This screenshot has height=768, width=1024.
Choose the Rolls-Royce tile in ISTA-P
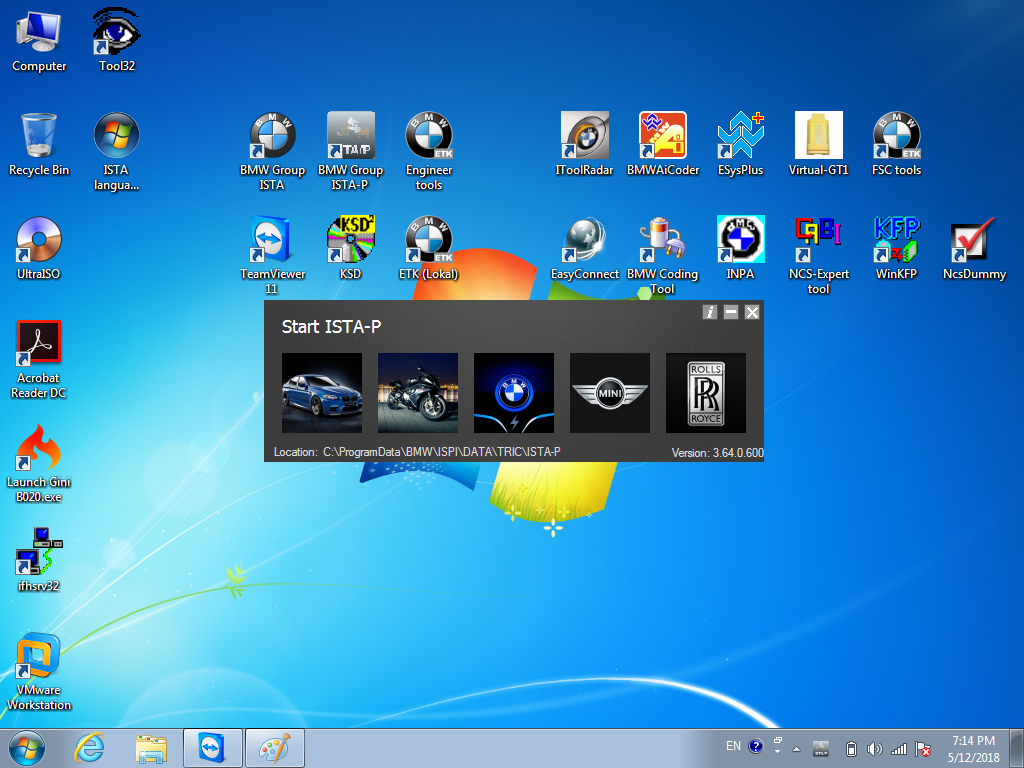[706, 393]
